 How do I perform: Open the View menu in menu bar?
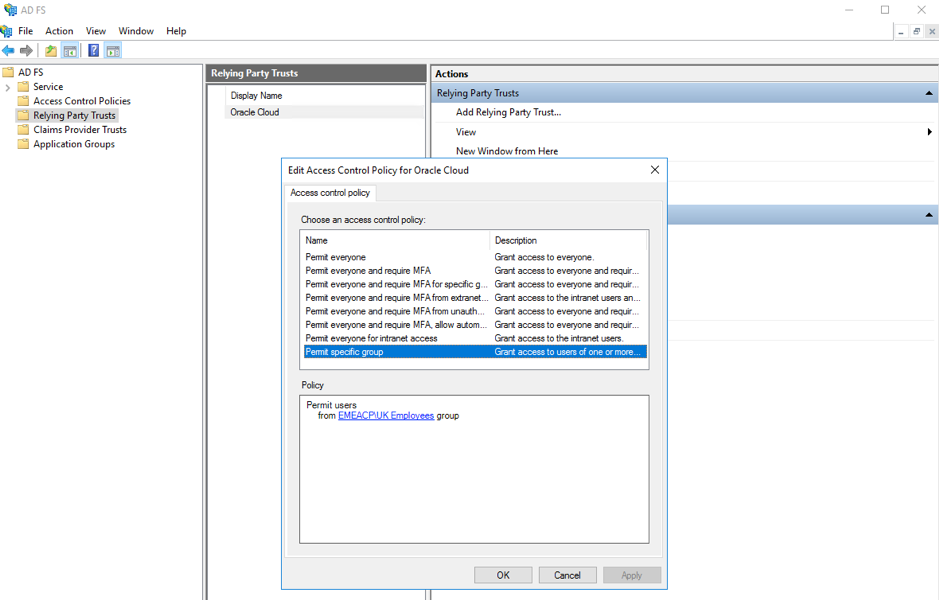96,31
